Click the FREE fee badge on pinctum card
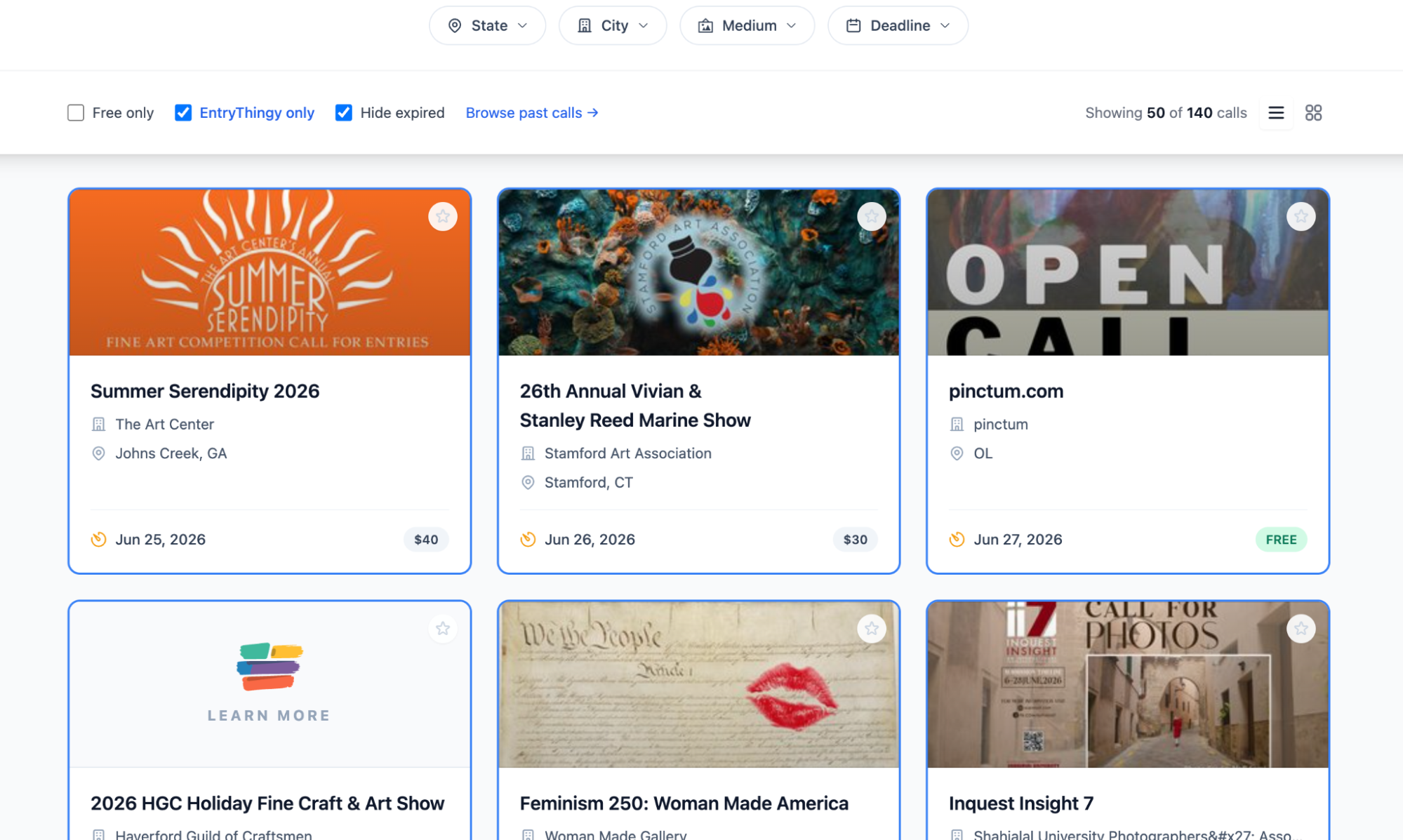1403x840 pixels. click(1281, 539)
